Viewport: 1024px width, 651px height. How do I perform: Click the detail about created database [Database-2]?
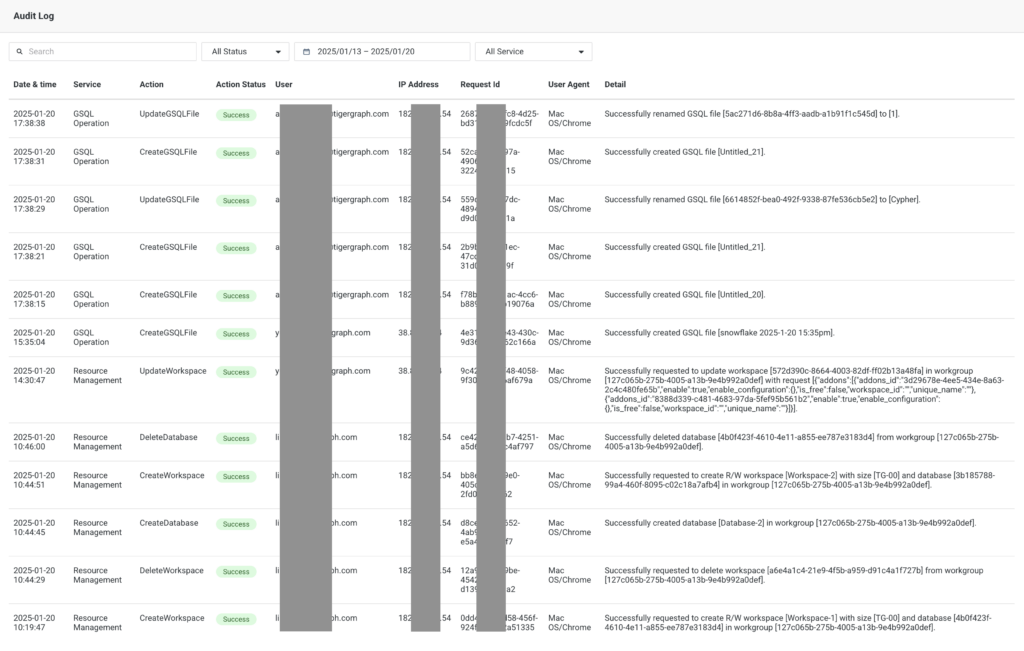coord(790,523)
